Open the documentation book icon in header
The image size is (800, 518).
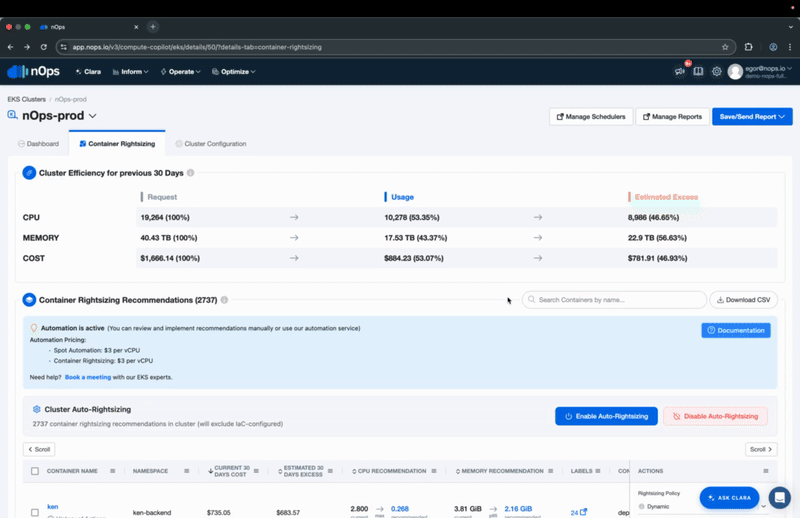click(x=699, y=72)
